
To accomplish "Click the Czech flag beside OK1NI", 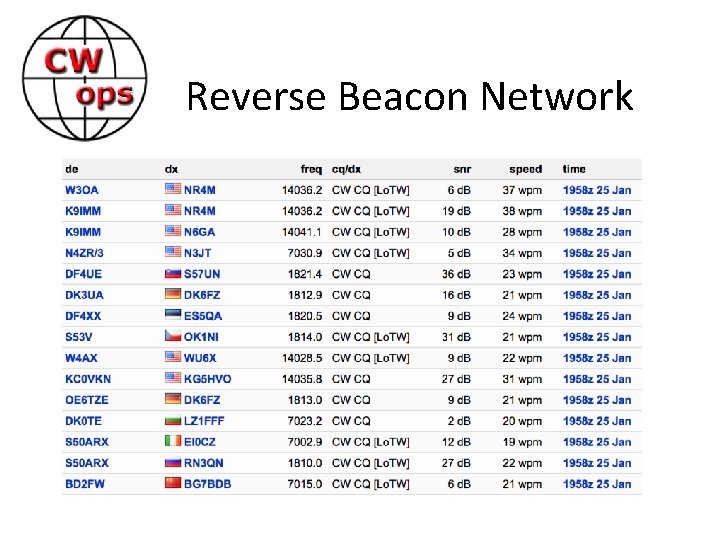I will click(x=173, y=336).
